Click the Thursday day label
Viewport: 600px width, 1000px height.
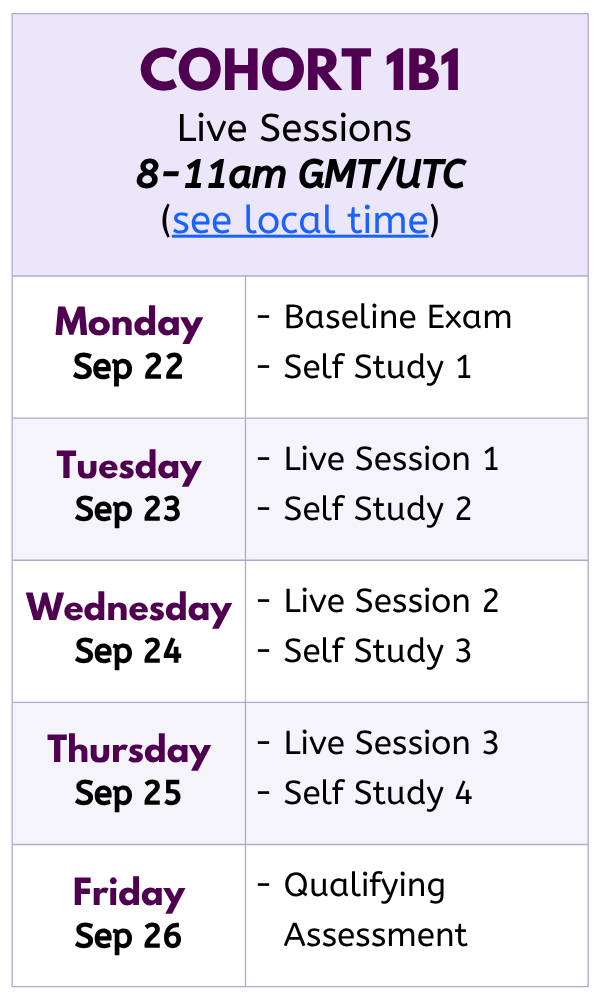129,750
